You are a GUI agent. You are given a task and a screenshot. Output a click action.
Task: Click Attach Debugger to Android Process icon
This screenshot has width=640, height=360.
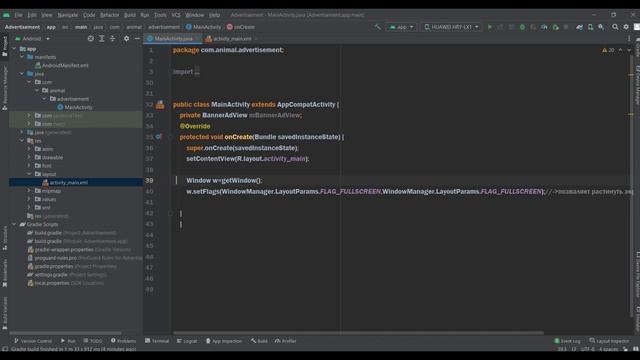[556, 27]
